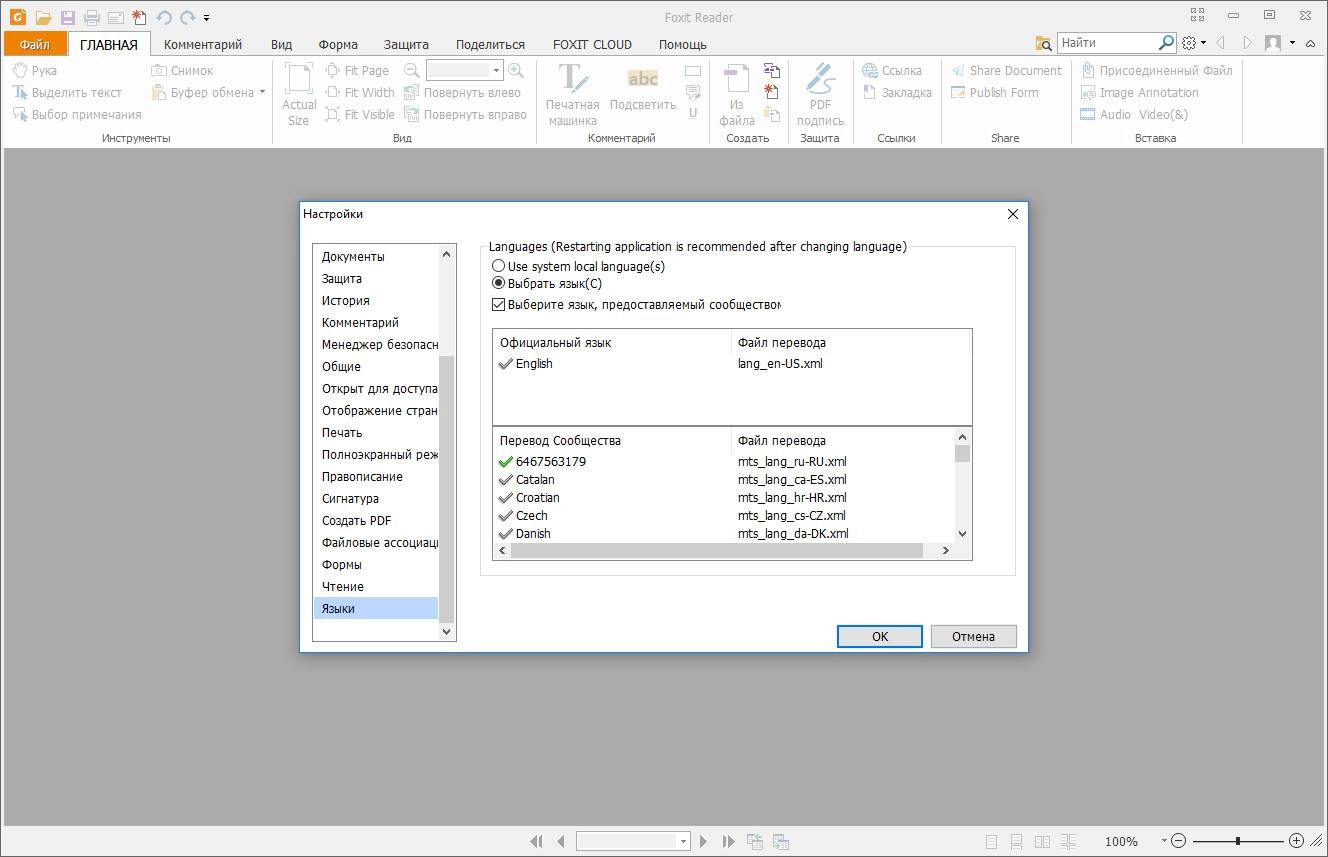1328x857 pixels.
Task: Click the Закладка bookmark tool
Action: pyautogui.click(x=897, y=92)
